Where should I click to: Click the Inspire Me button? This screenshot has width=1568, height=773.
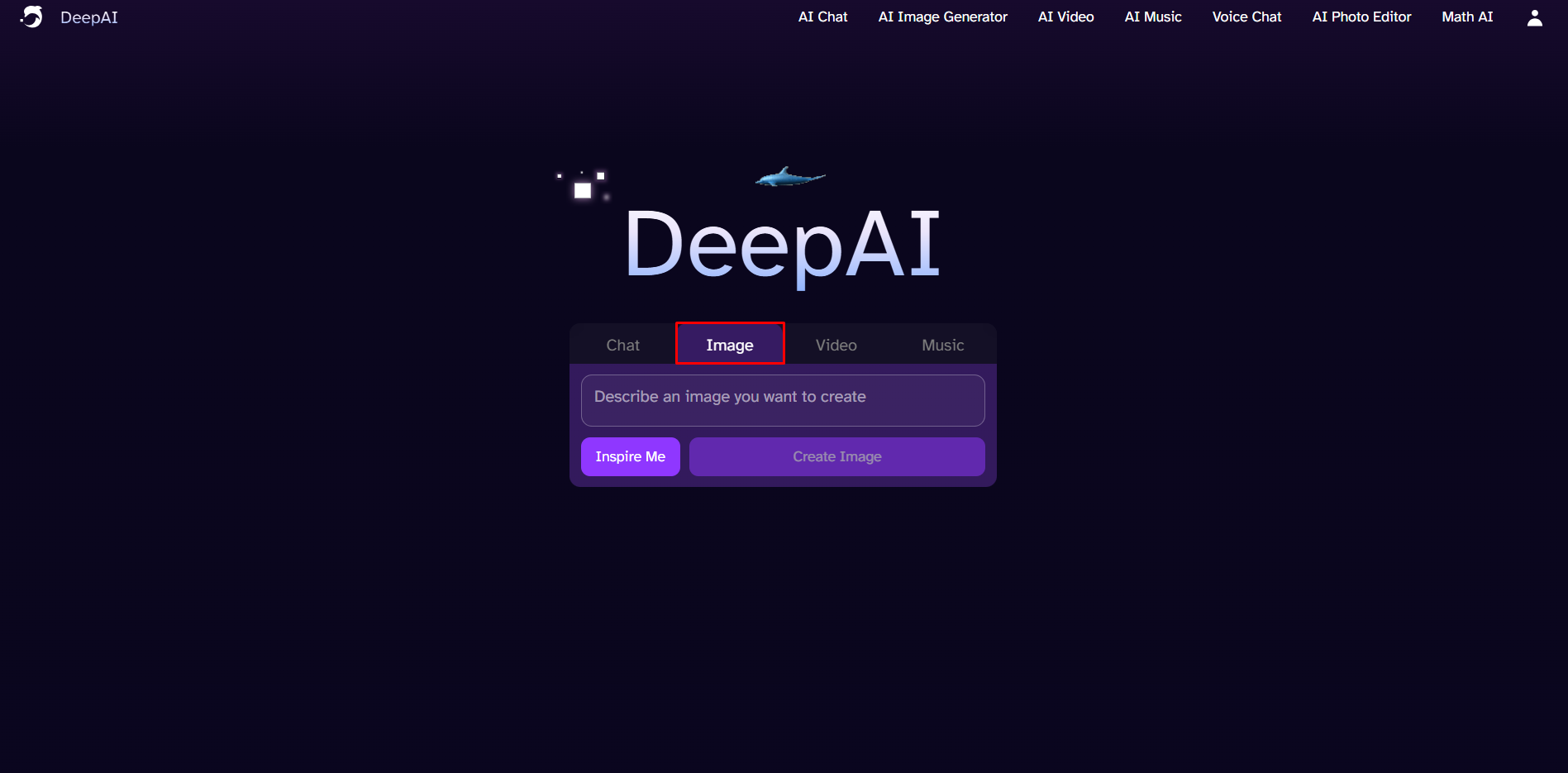tap(630, 456)
